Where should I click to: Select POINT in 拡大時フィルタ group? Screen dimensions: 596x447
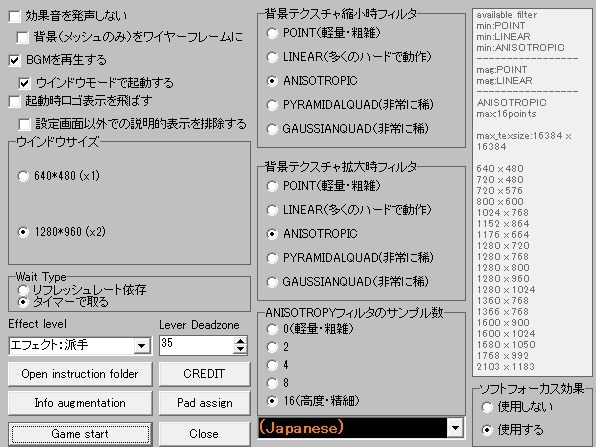point(272,186)
